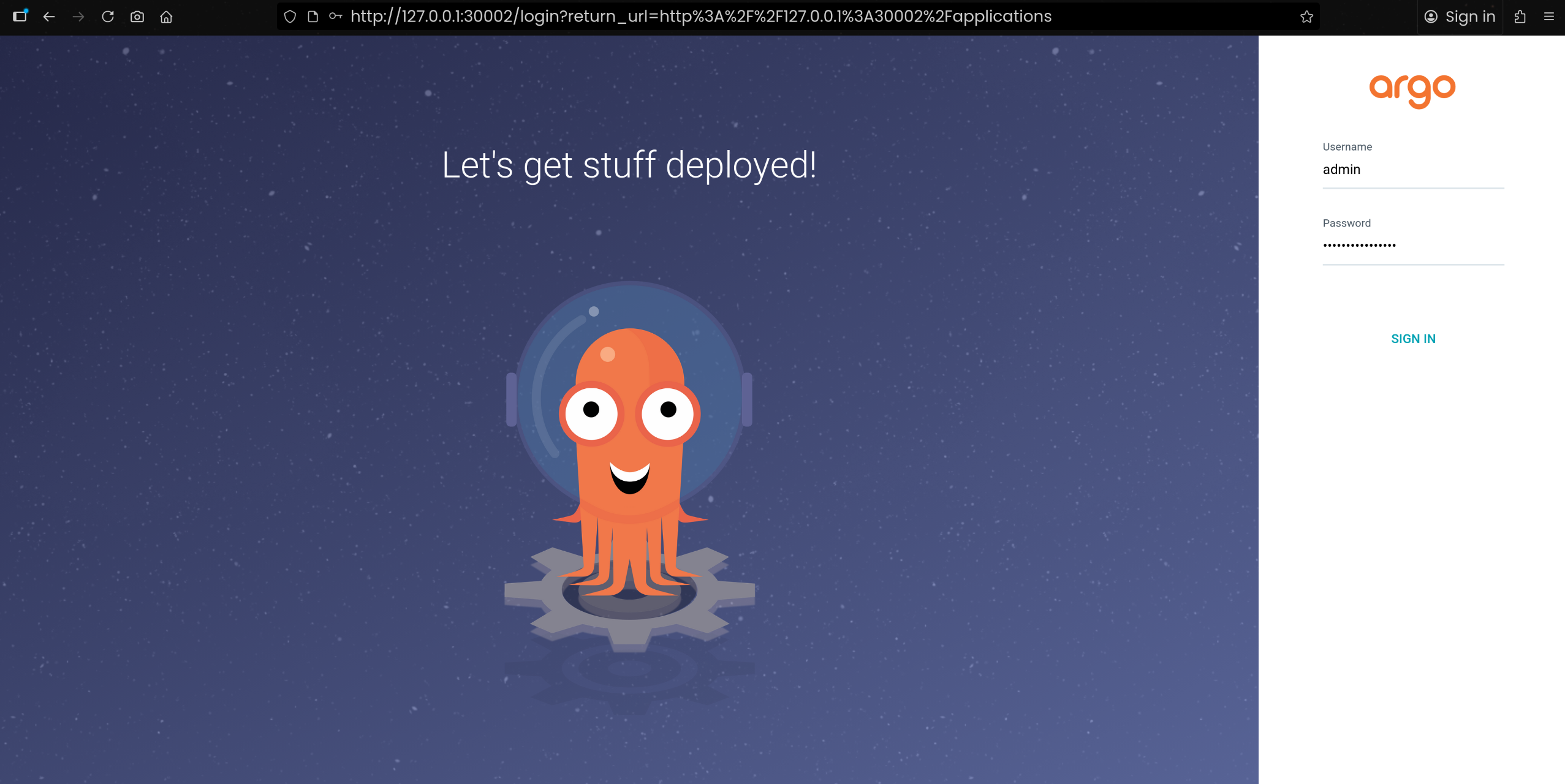1565x784 pixels.
Task: Click the URL address bar text
Action: click(x=700, y=17)
